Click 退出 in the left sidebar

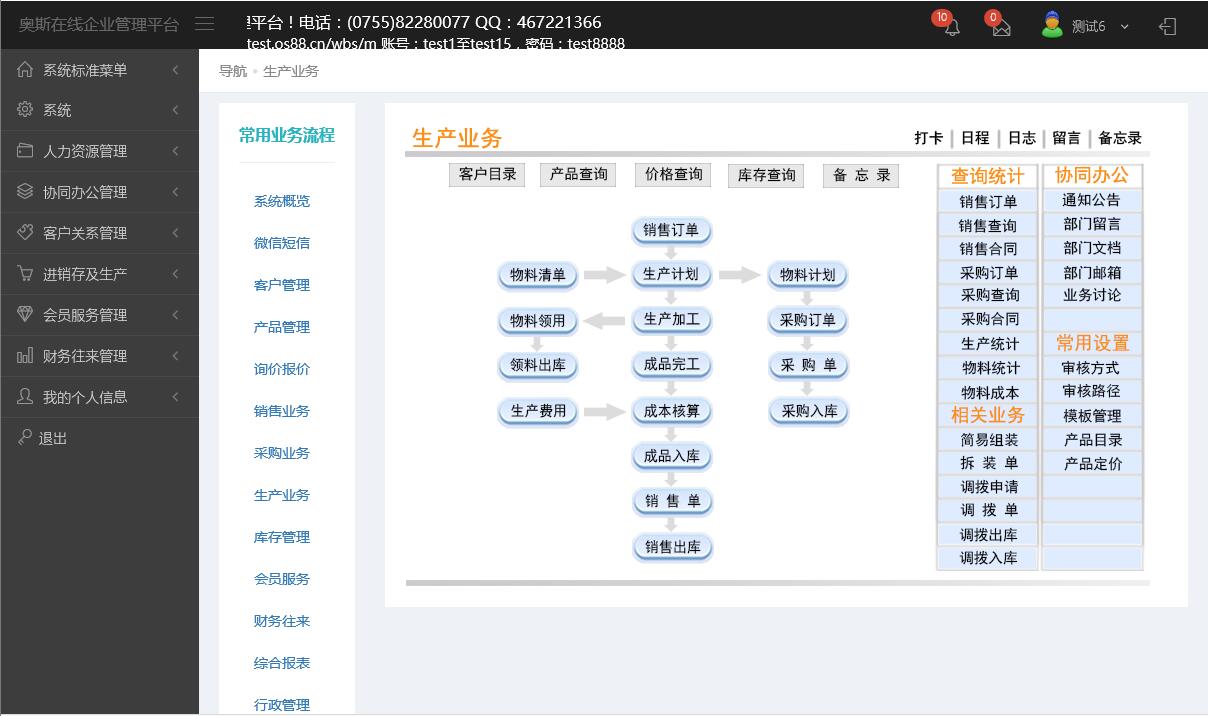pos(53,438)
